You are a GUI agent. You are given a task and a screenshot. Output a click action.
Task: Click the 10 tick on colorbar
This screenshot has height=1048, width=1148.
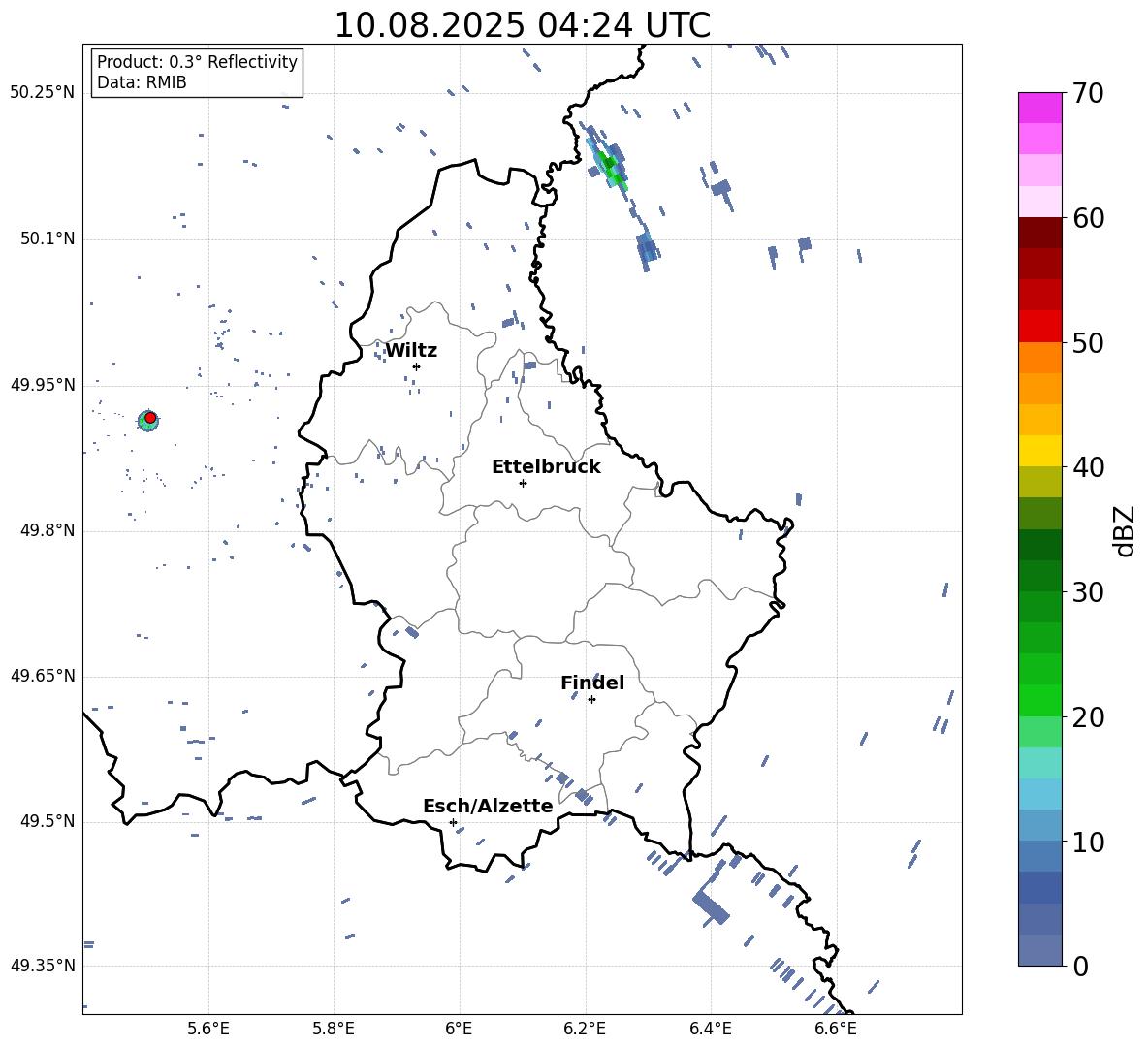coord(1088,842)
